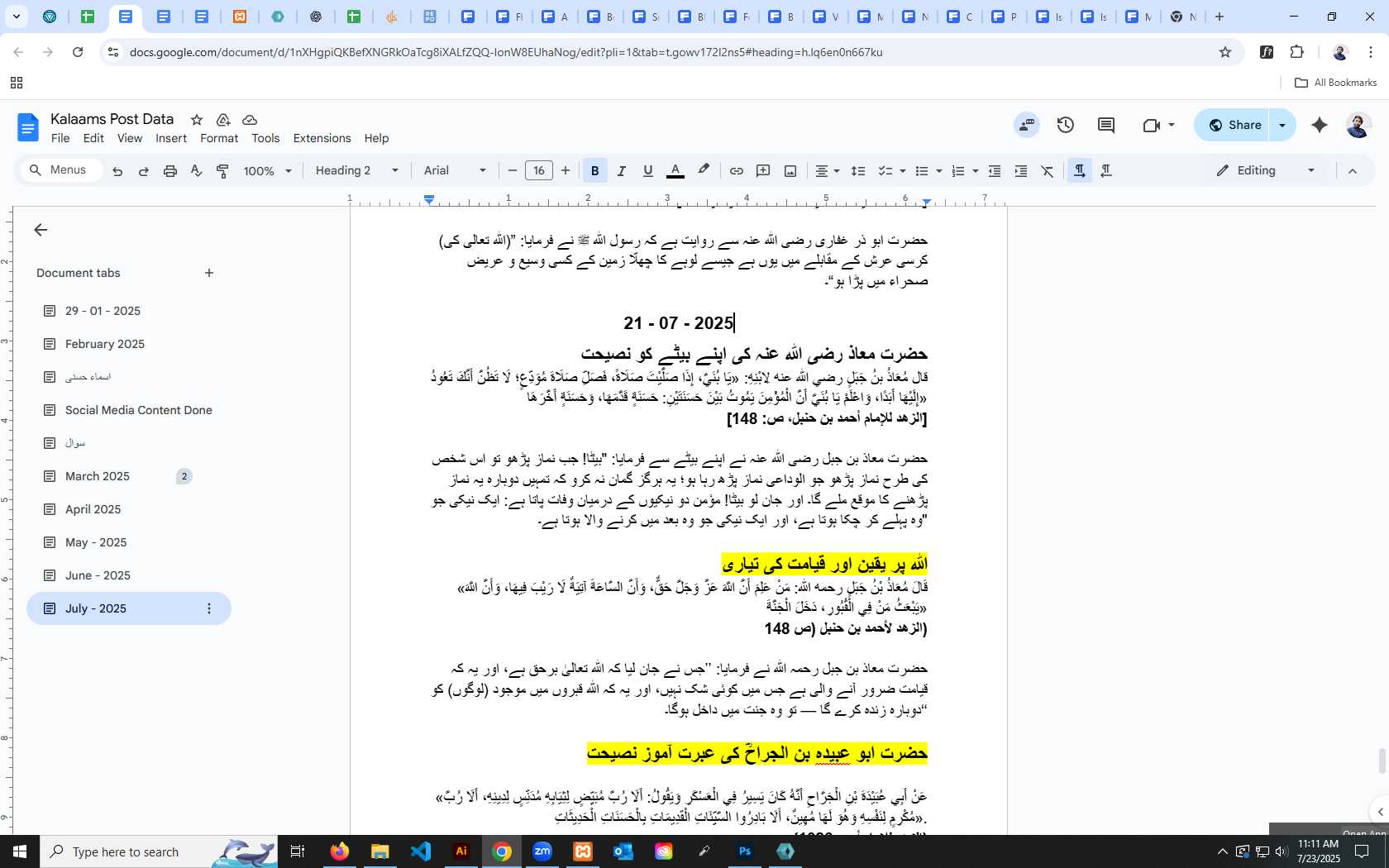This screenshot has height=868, width=1389.
Task: Expand checklist options dropdown
Action: click(x=902, y=171)
